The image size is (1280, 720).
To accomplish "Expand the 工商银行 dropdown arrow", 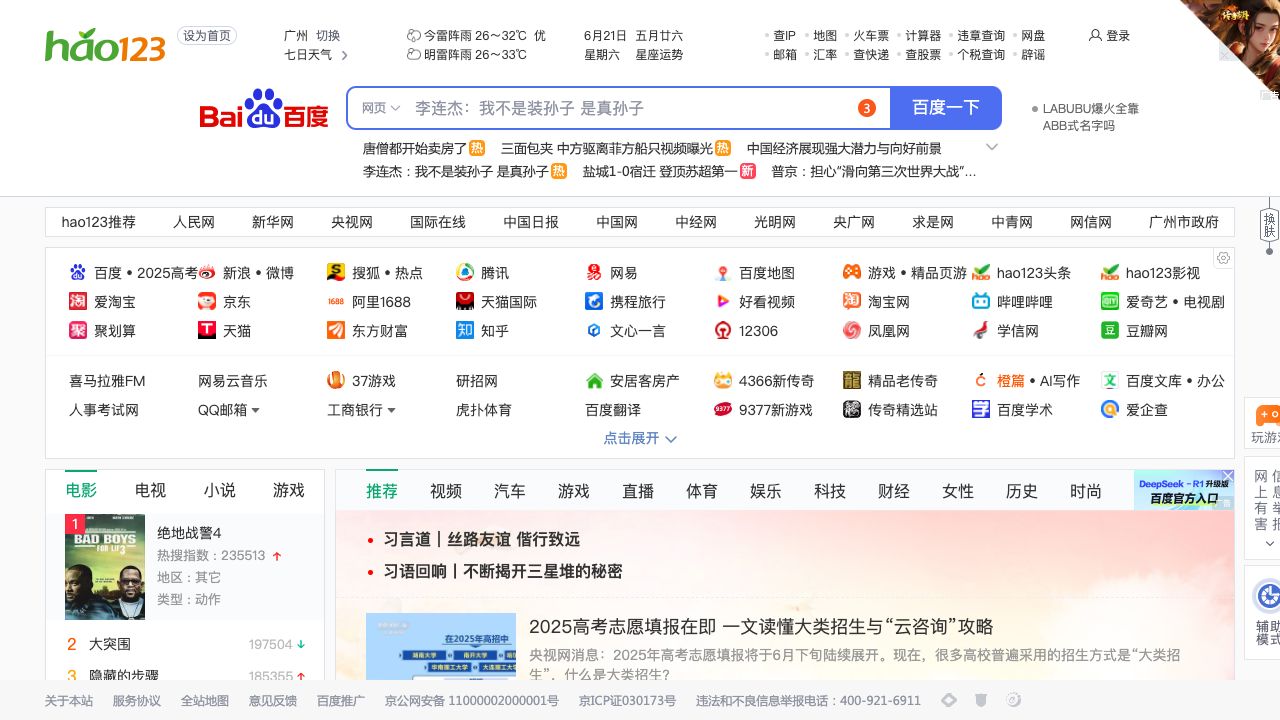I will pyautogui.click(x=391, y=410).
